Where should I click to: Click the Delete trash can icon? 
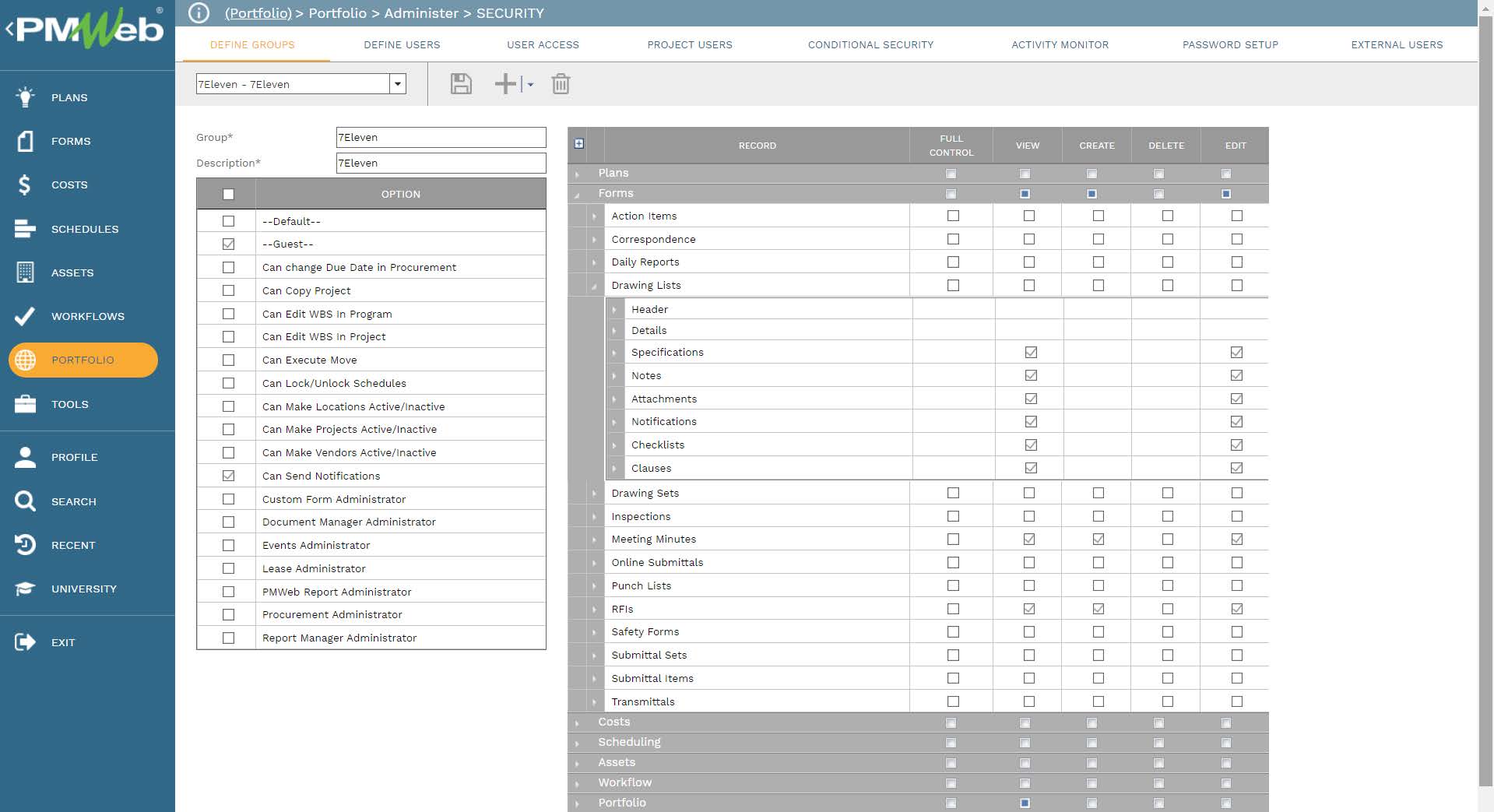click(561, 84)
